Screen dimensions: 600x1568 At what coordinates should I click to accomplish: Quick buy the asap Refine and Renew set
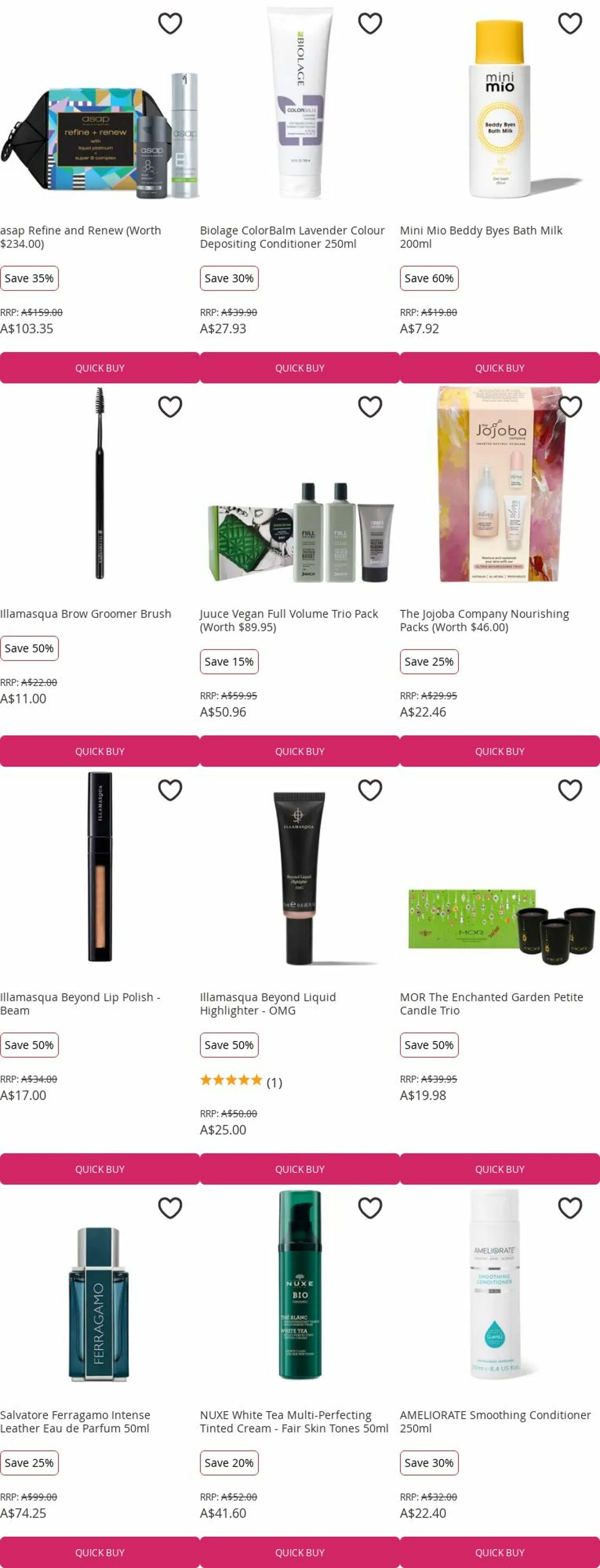point(100,367)
